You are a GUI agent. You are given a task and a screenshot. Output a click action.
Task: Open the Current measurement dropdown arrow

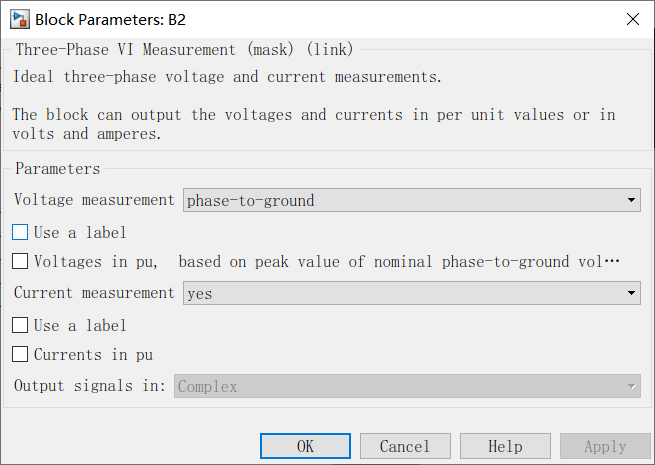(x=631, y=293)
